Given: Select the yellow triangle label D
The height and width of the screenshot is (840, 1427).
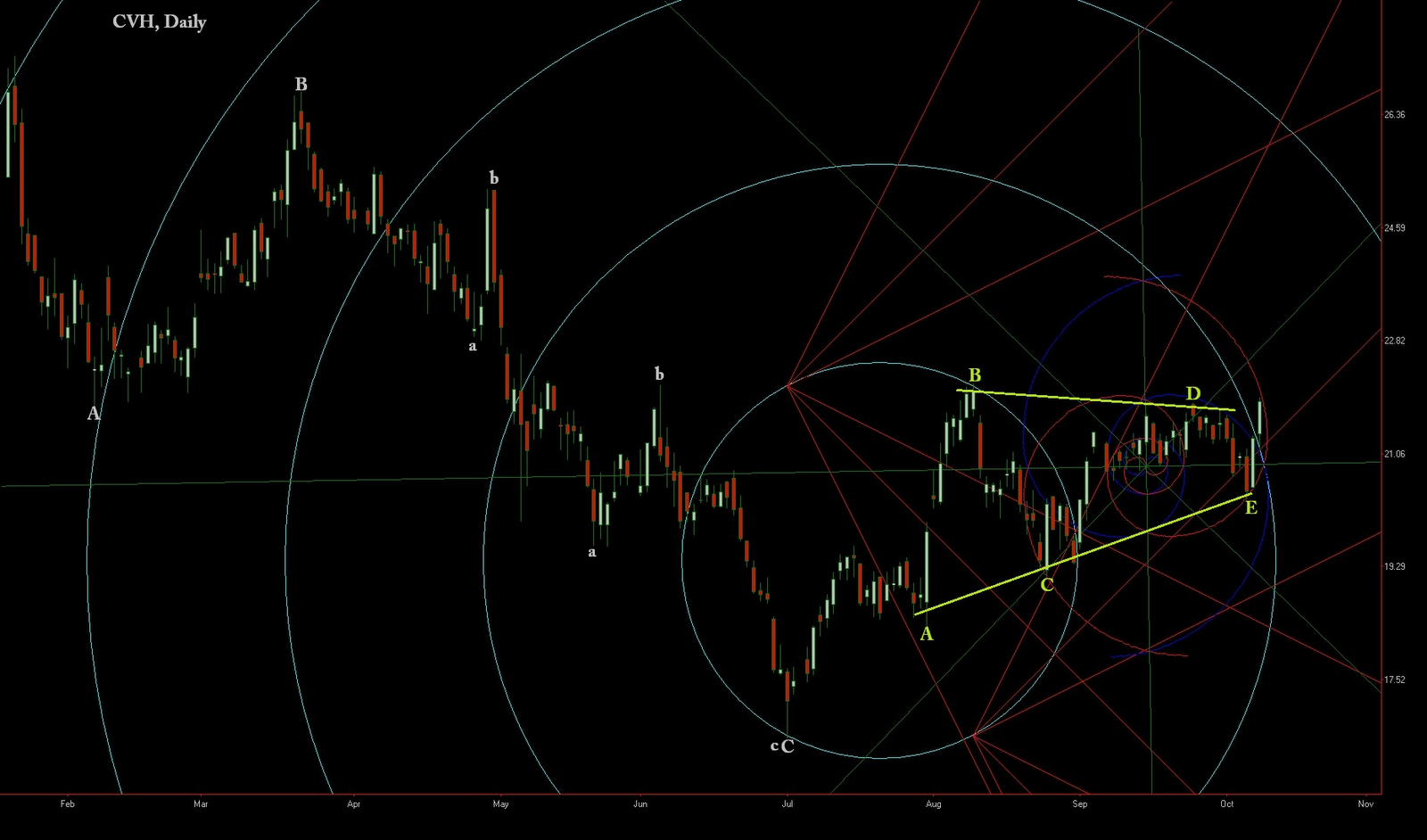Looking at the screenshot, I should pyautogui.click(x=1193, y=393).
